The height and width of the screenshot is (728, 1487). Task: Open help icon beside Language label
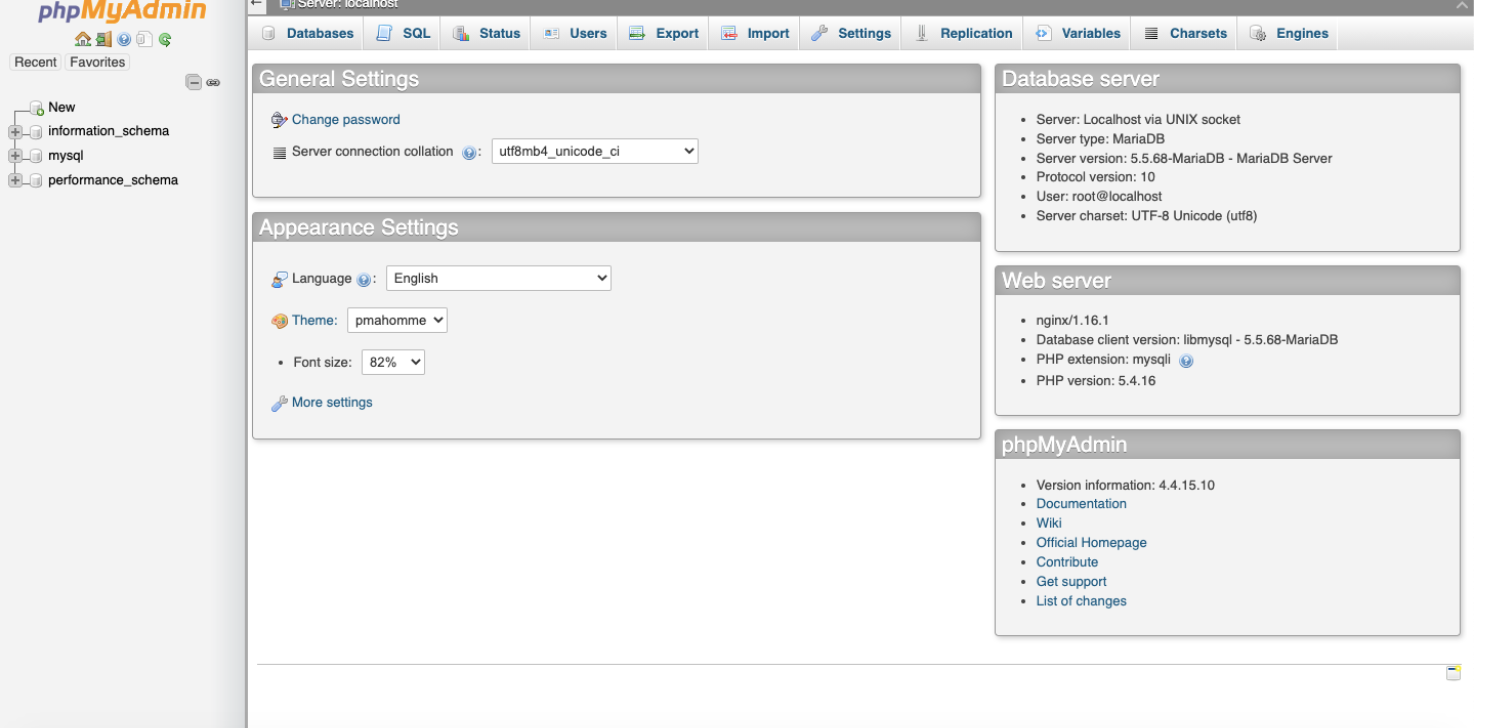[x=363, y=280]
